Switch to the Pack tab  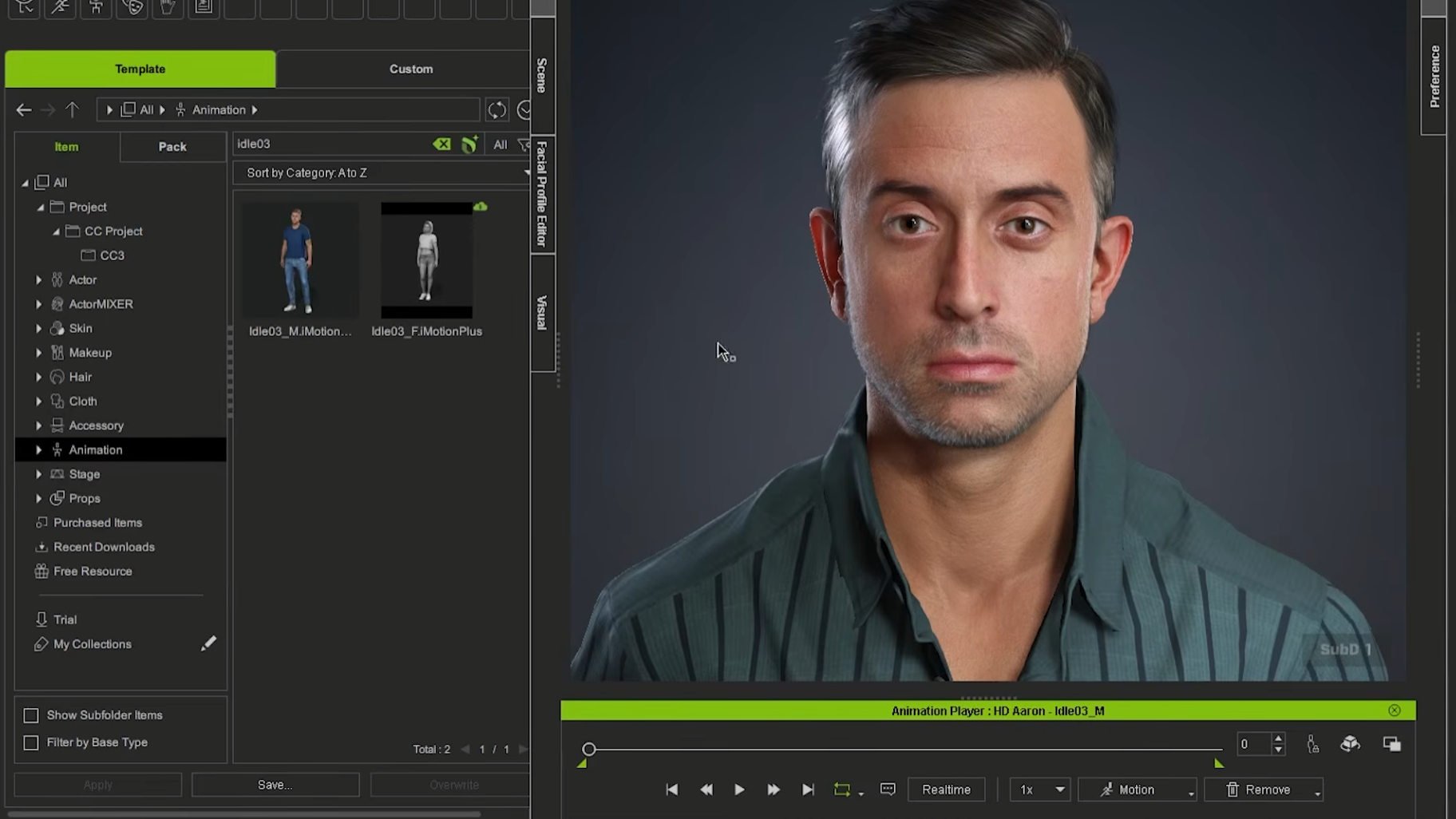[x=172, y=147]
